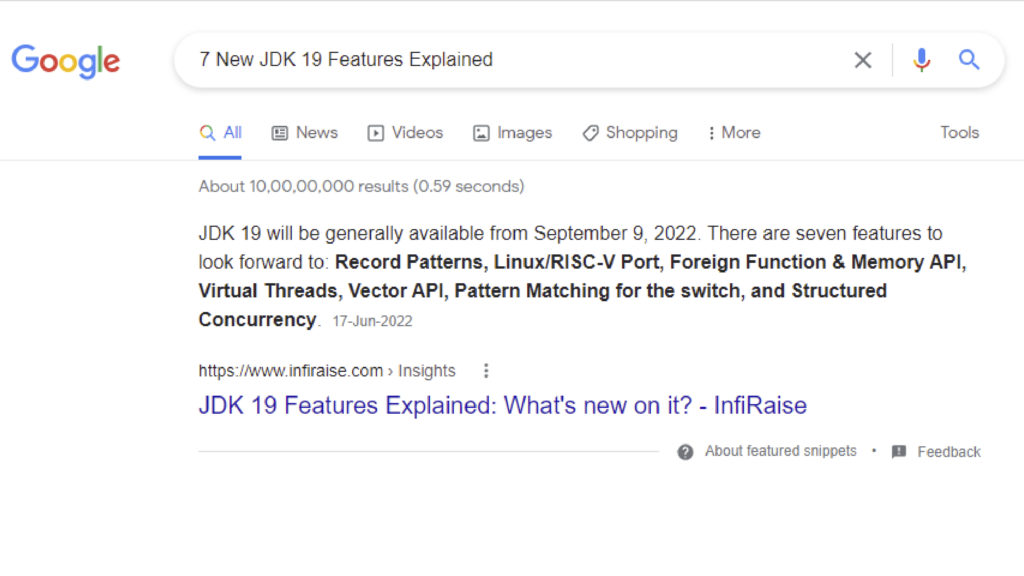This screenshot has width=1024, height=576.
Task: Open three-dot menu beside infiraise.com Insights
Action: pyautogui.click(x=486, y=371)
